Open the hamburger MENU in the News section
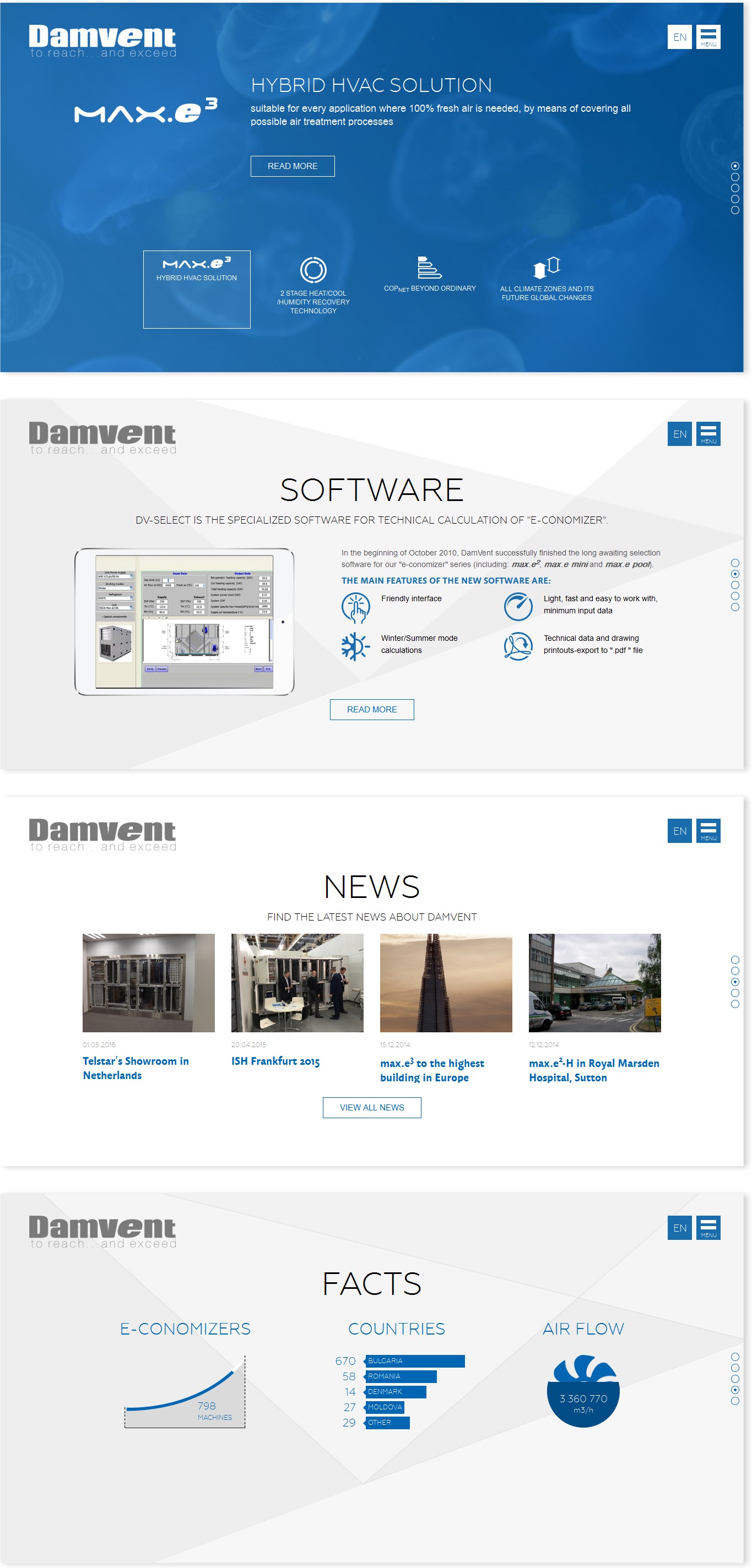The image size is (752, 1568). pyautogui.click(x=708, y=831)
